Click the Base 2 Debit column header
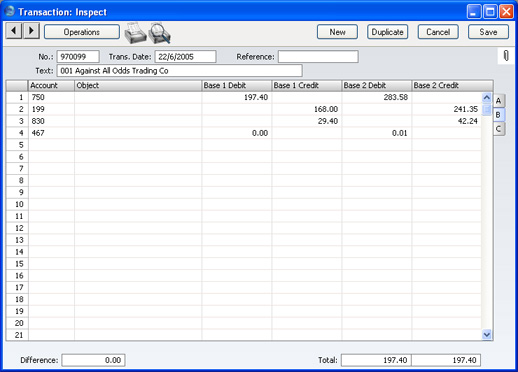Screen dimensions: 518x372 [377, 86]
